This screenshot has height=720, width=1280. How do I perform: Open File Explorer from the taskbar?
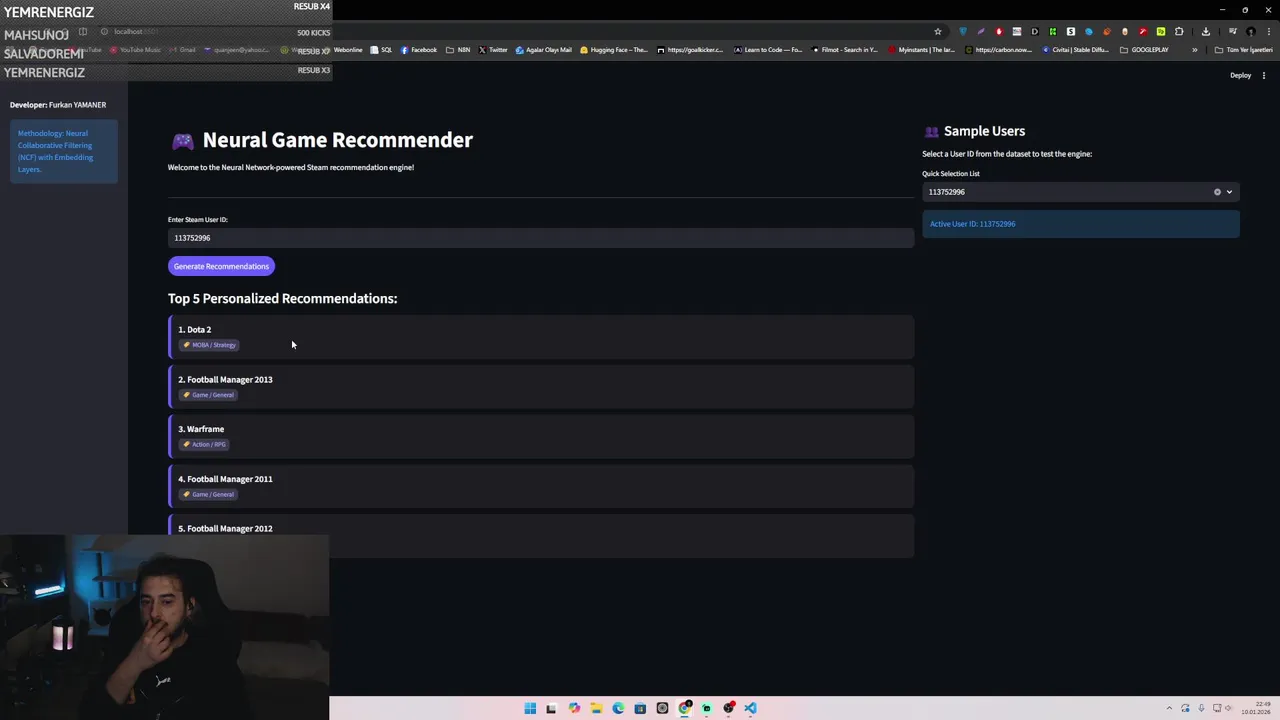tap(596, 708)
